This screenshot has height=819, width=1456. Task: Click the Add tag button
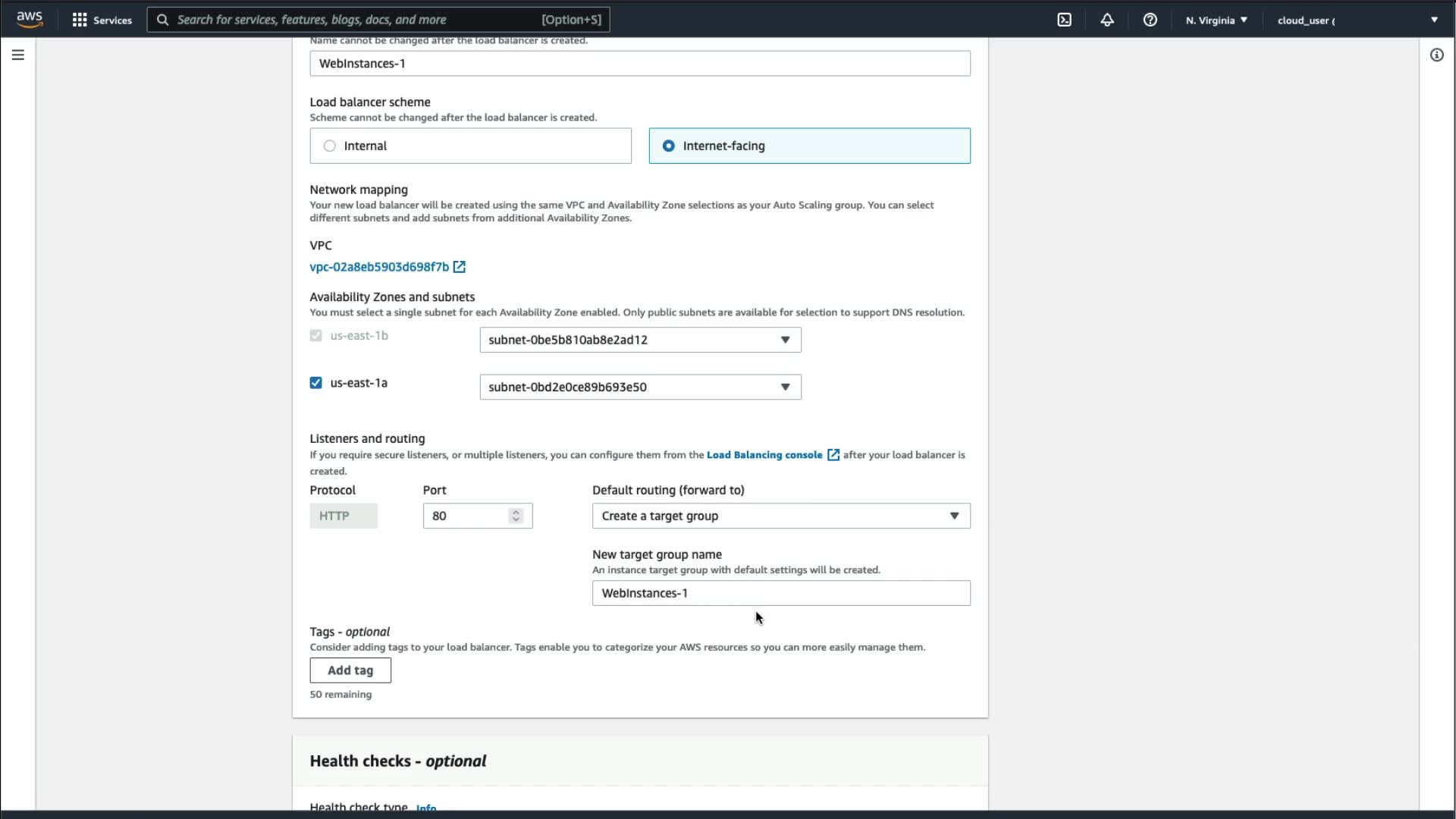pyautogui.click(x=350, y=670)
